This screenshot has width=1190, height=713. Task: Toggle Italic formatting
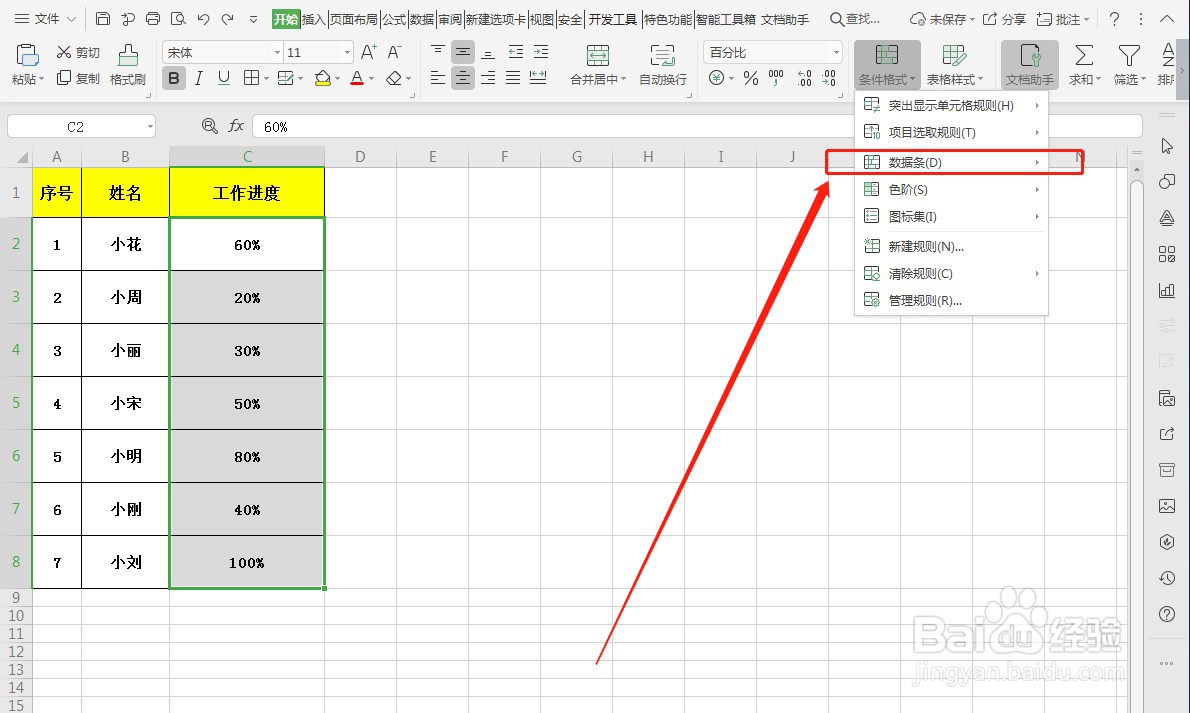pyautogui.click(x=199, y=78)
